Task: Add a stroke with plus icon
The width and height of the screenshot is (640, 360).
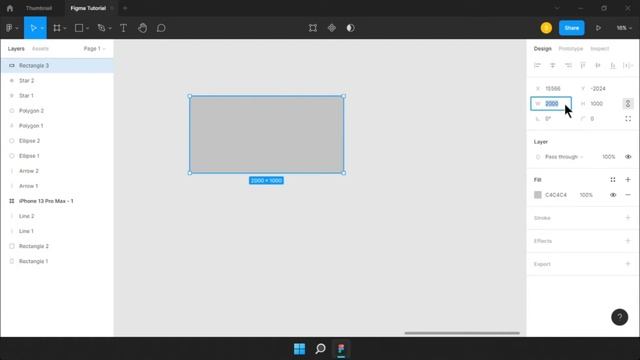Action: (x=628, y=218)
